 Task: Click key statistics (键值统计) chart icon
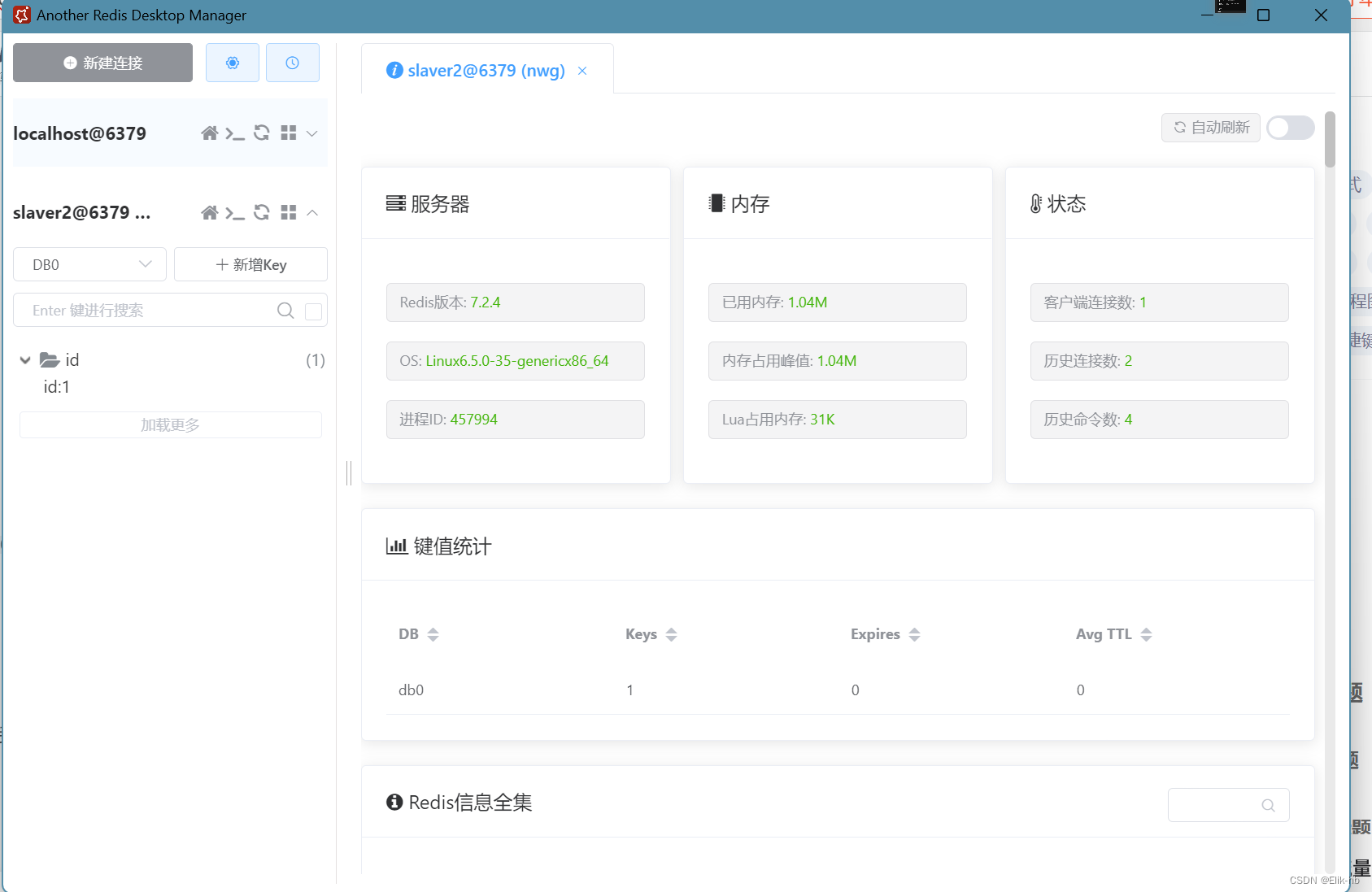coord(397,546)
